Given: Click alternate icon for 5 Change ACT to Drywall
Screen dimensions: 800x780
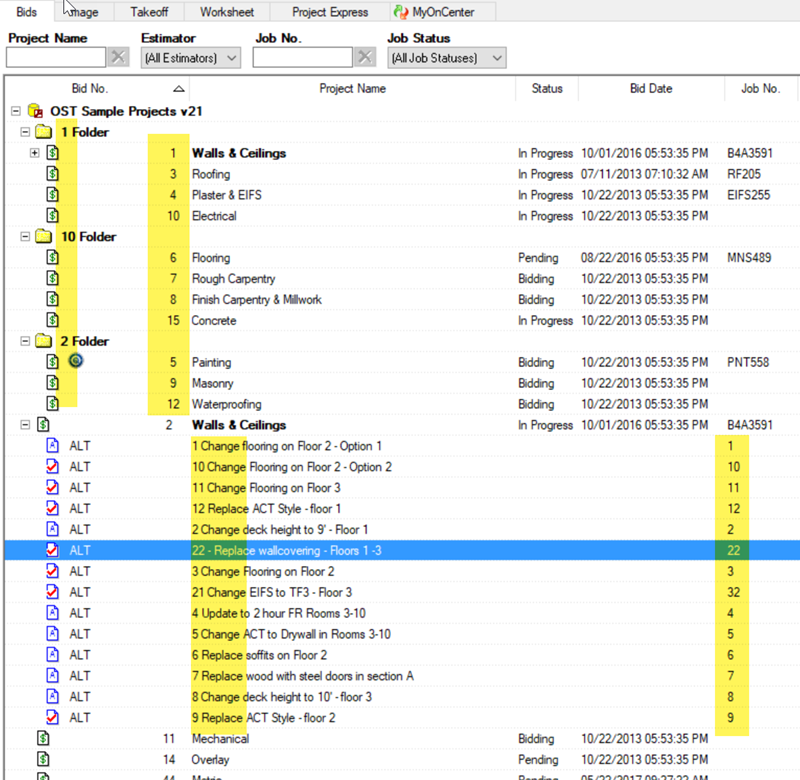Looking at the screenshot, I should point(53,634).
